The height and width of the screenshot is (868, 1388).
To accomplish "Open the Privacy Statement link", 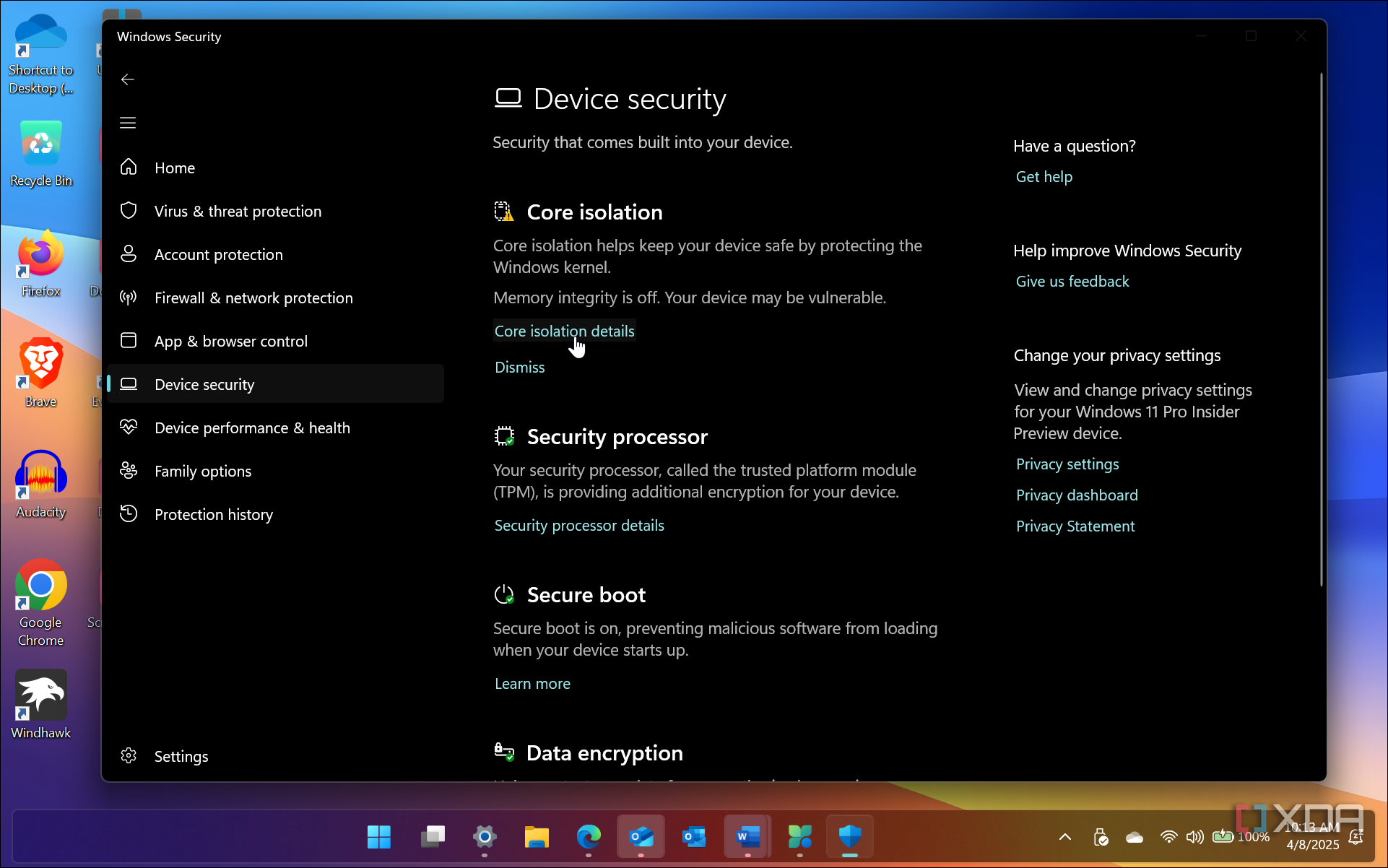I will click(x=1075, y=526).
